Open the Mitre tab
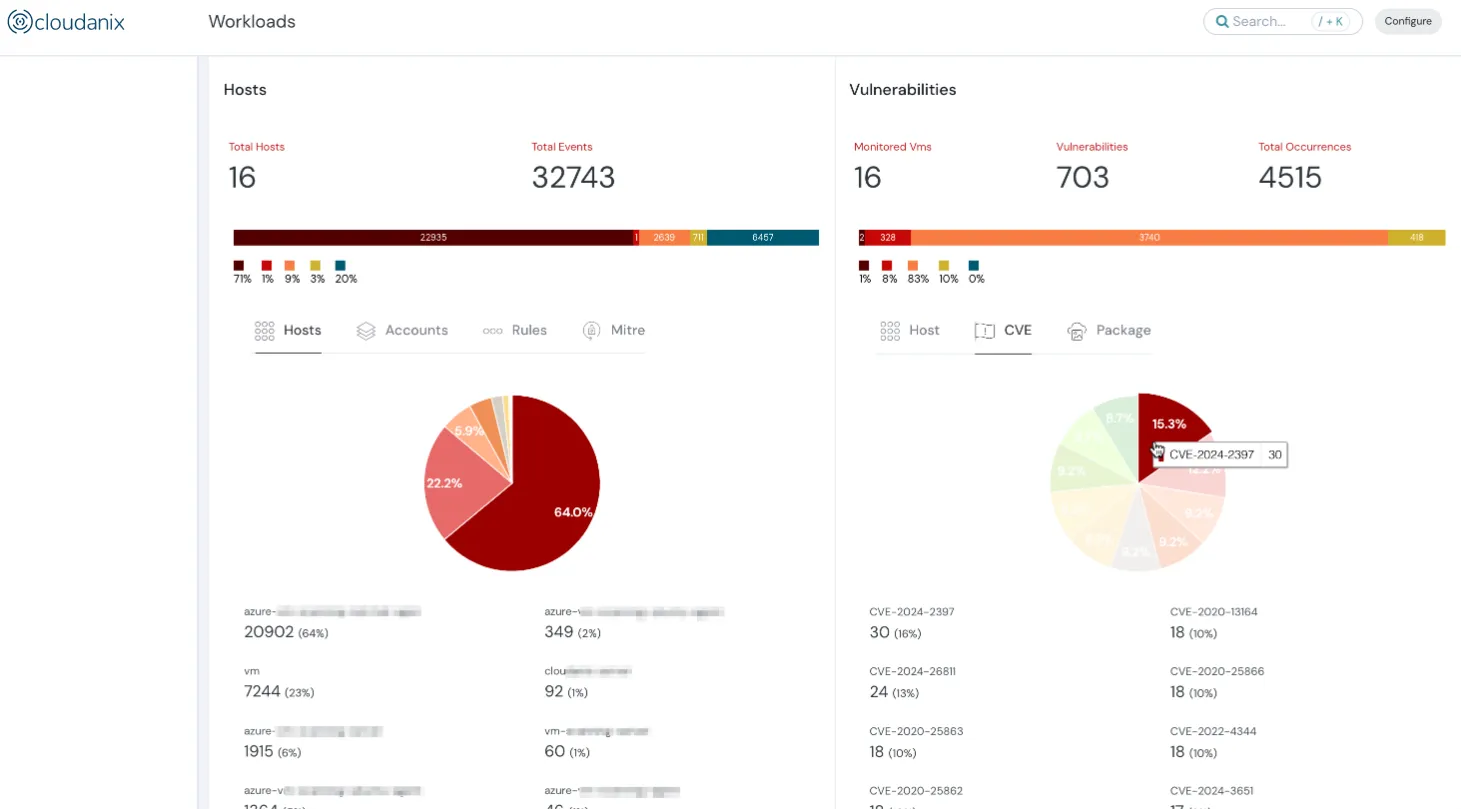The height and width of the screenshot is (809, 1461). 626,330
